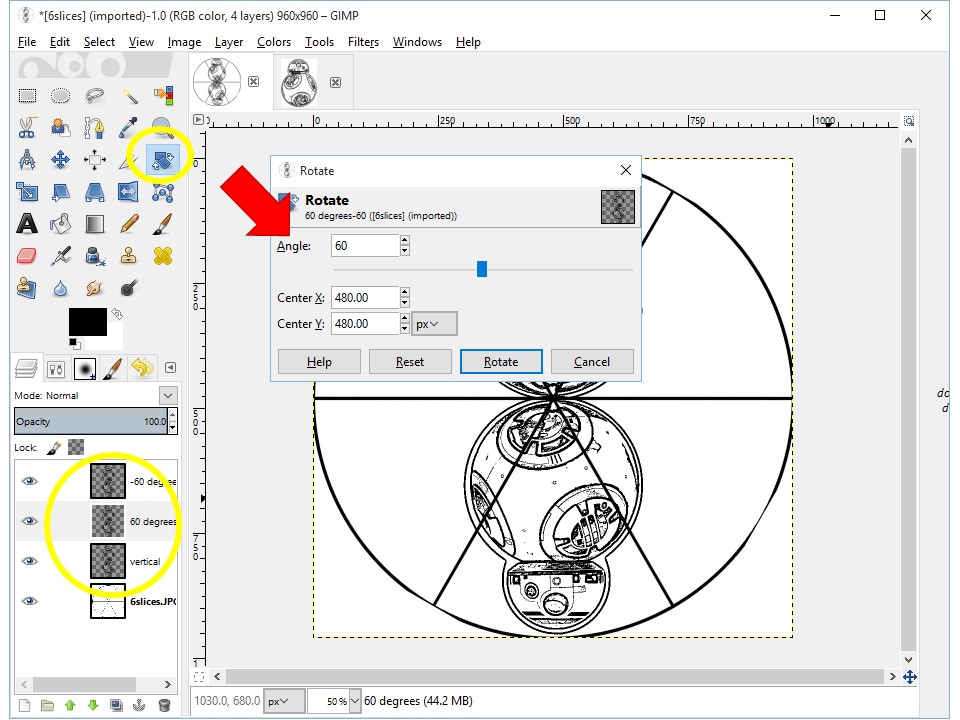This screenshot has height=720, width=960.
Task: Open the Filters menu
Action: [363, 42]
